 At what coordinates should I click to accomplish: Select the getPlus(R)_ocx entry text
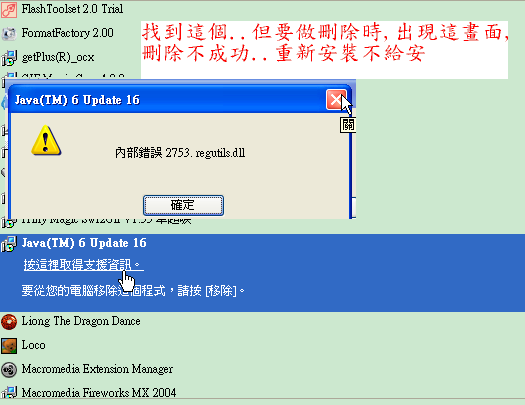[58, 57]
